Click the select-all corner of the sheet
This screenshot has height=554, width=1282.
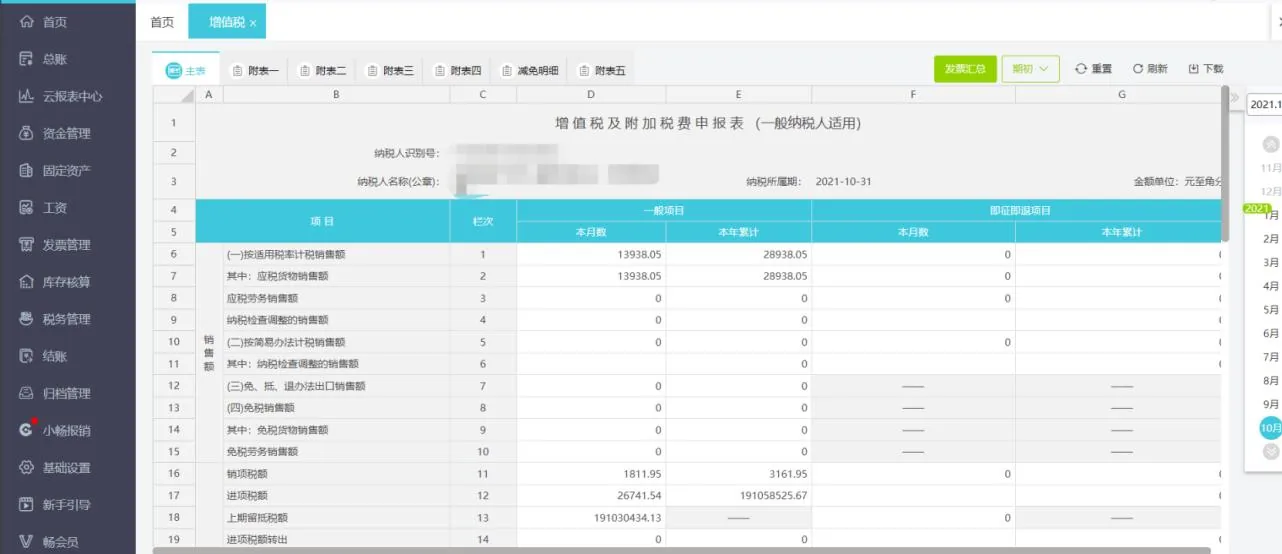click(x=174, y=95)
